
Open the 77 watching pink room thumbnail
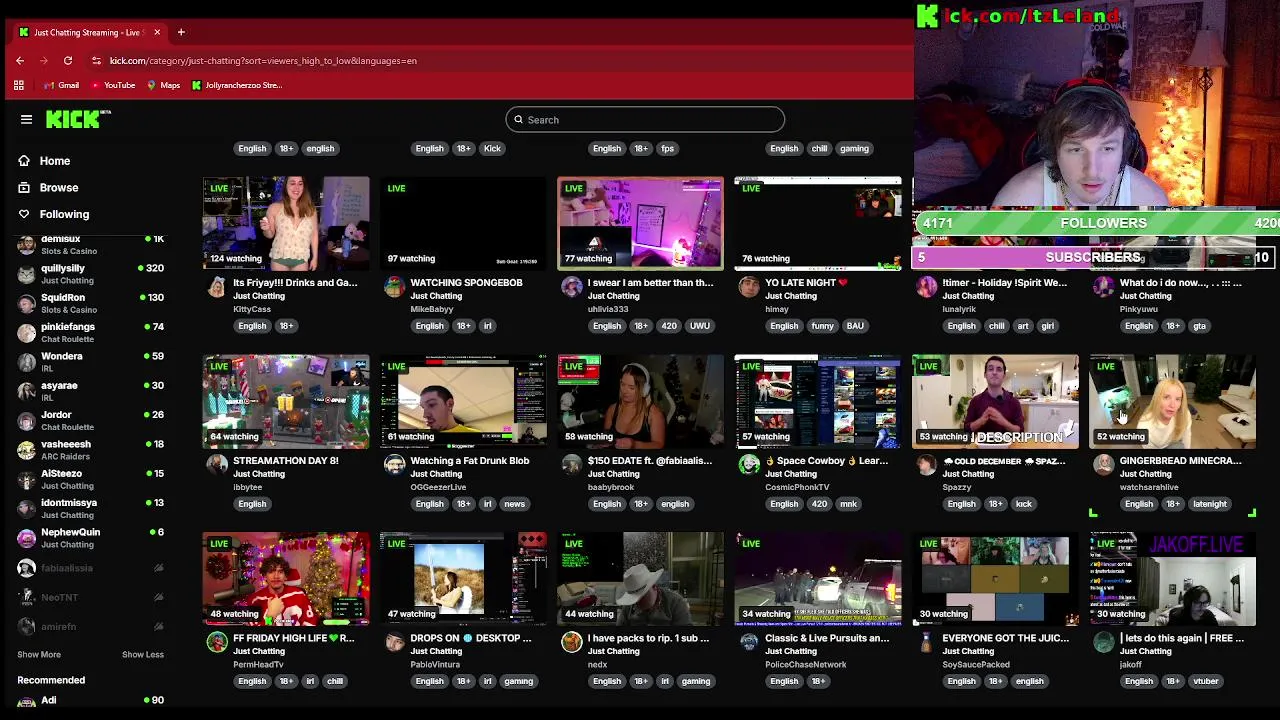tap(640, 224)
